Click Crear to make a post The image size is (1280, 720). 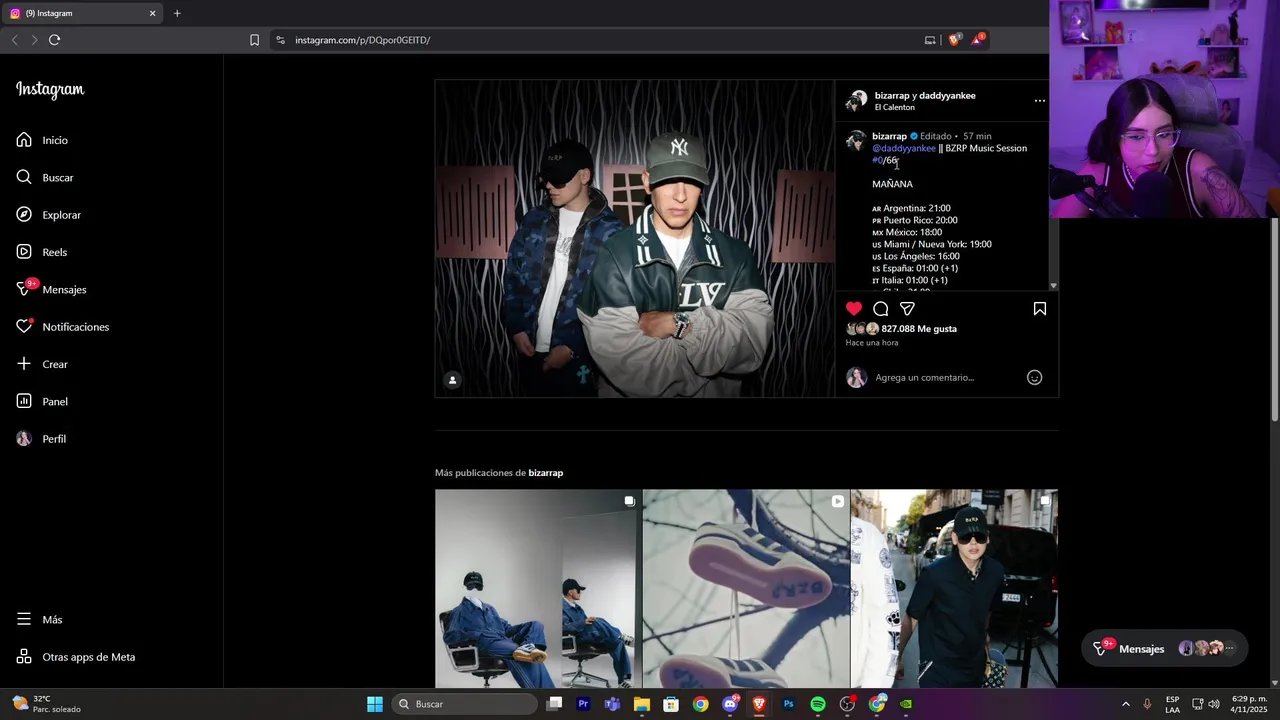[42, 364]
